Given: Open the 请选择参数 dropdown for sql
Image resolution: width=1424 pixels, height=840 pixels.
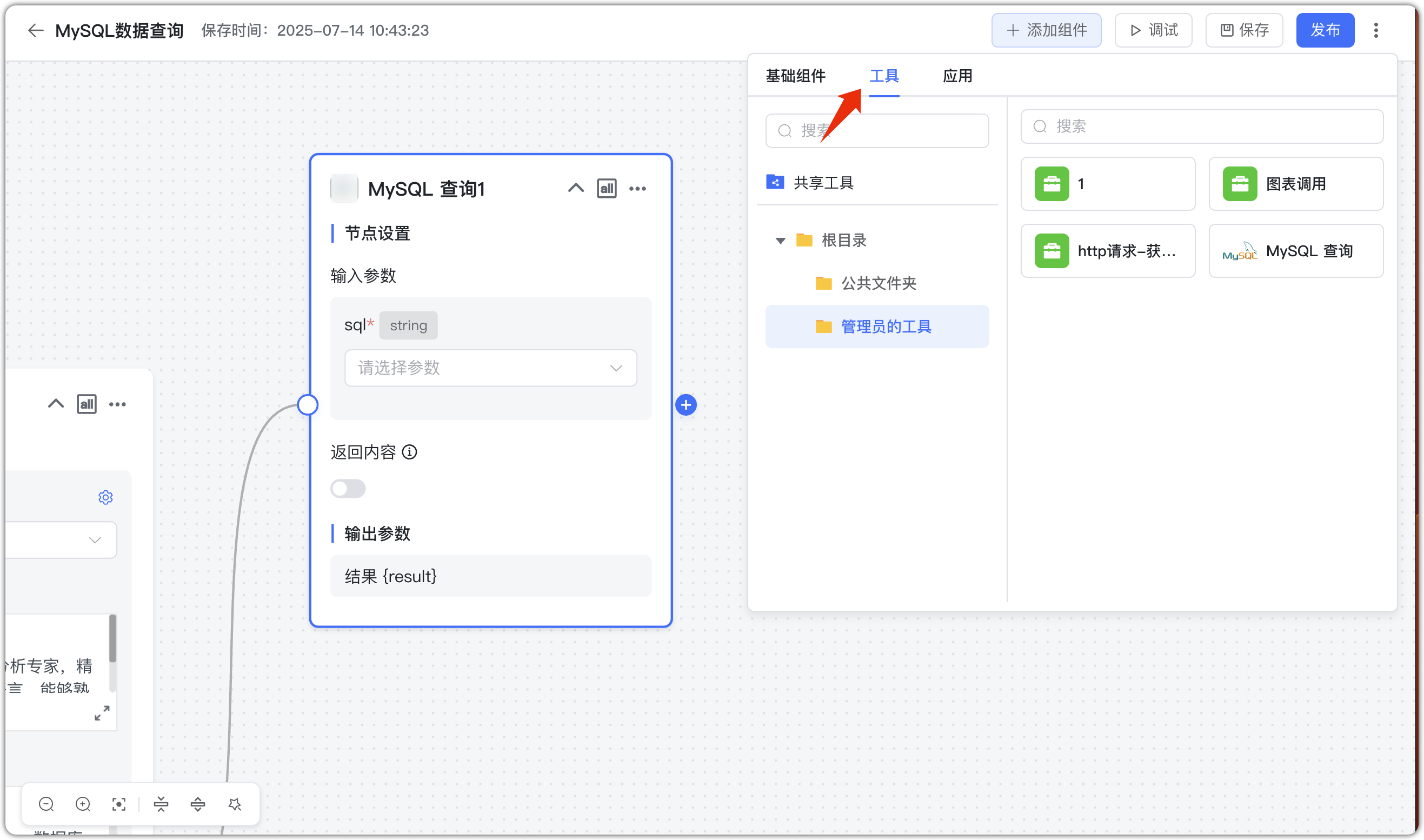Looking at the screenshot, I should pos(490,368).
